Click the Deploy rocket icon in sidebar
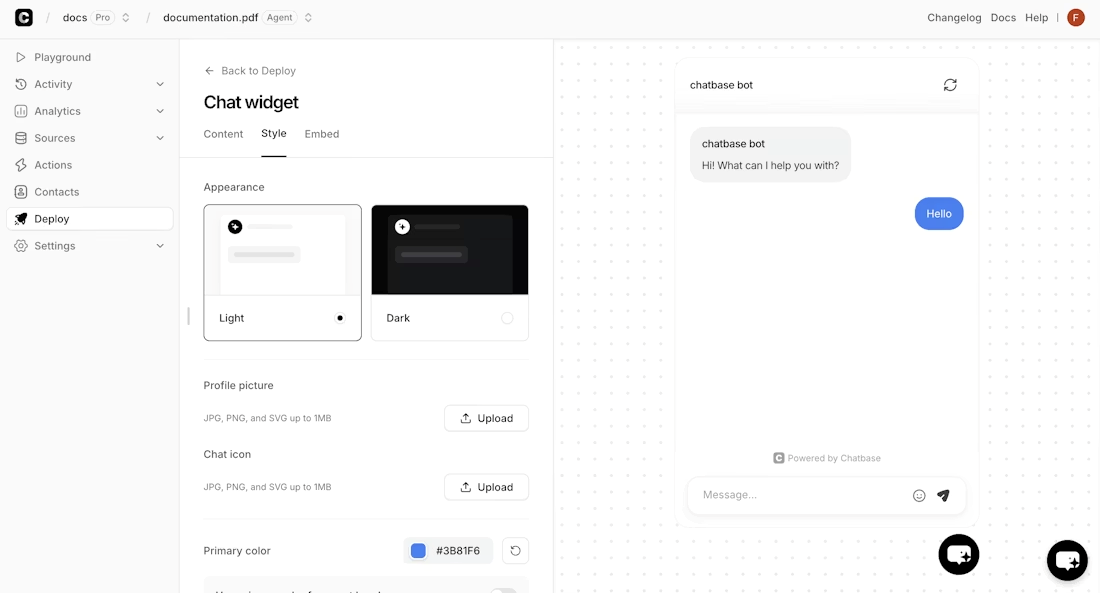 20,218
